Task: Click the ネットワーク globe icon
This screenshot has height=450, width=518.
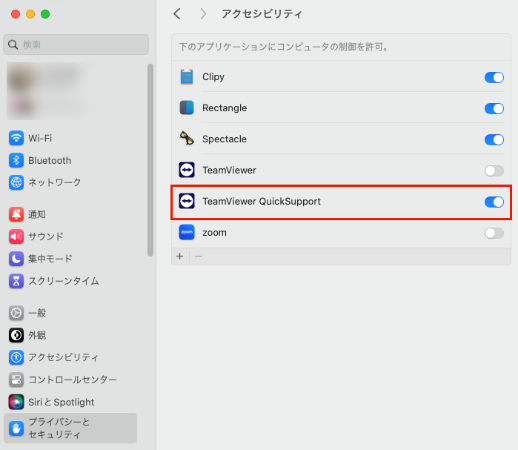Action: tap(16, 182)
